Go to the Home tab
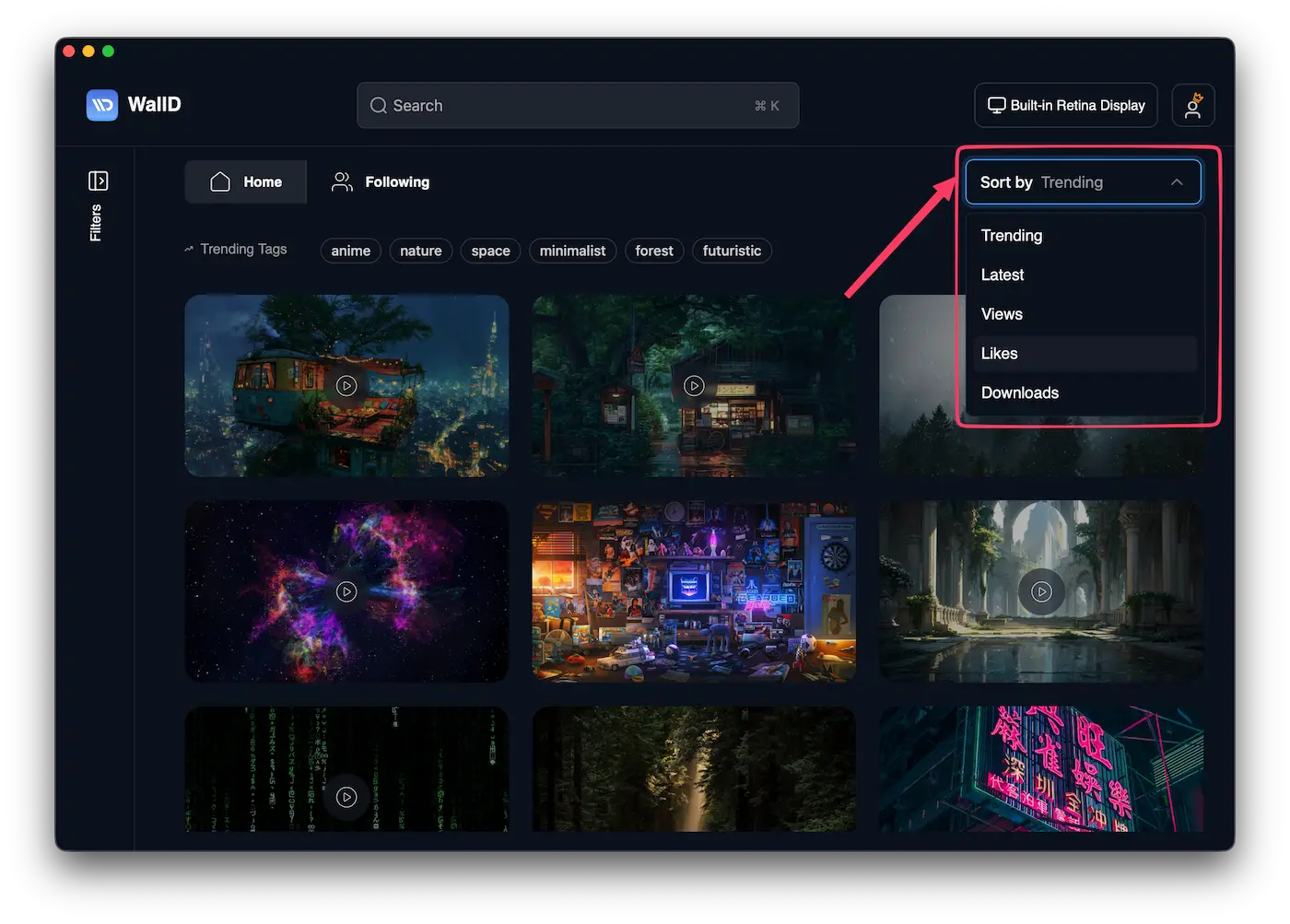This screenshot has height=924, width=1290. pyautogui.click(x=246, y=182)
